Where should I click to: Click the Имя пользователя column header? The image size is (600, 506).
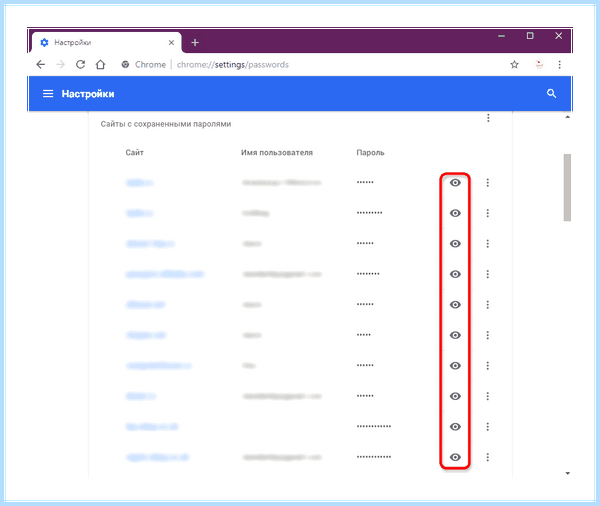click(x=277, y=153)
